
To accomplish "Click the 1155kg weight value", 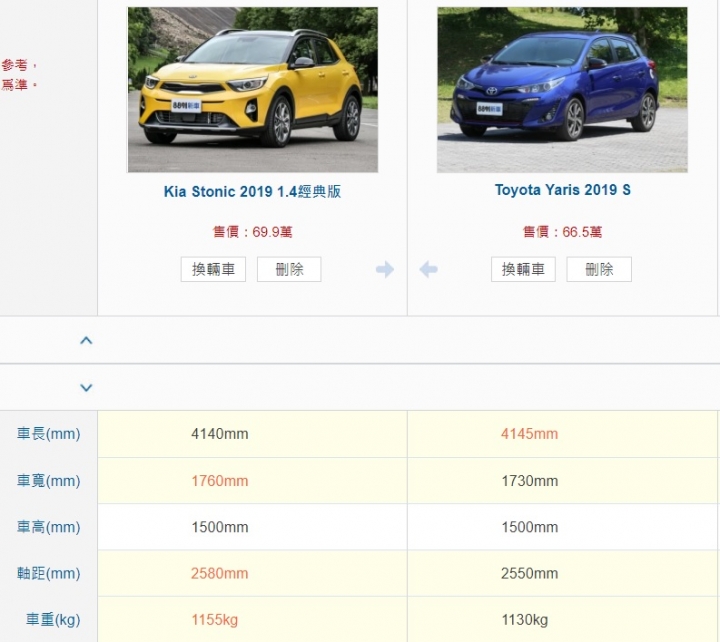I will (214, 619).
